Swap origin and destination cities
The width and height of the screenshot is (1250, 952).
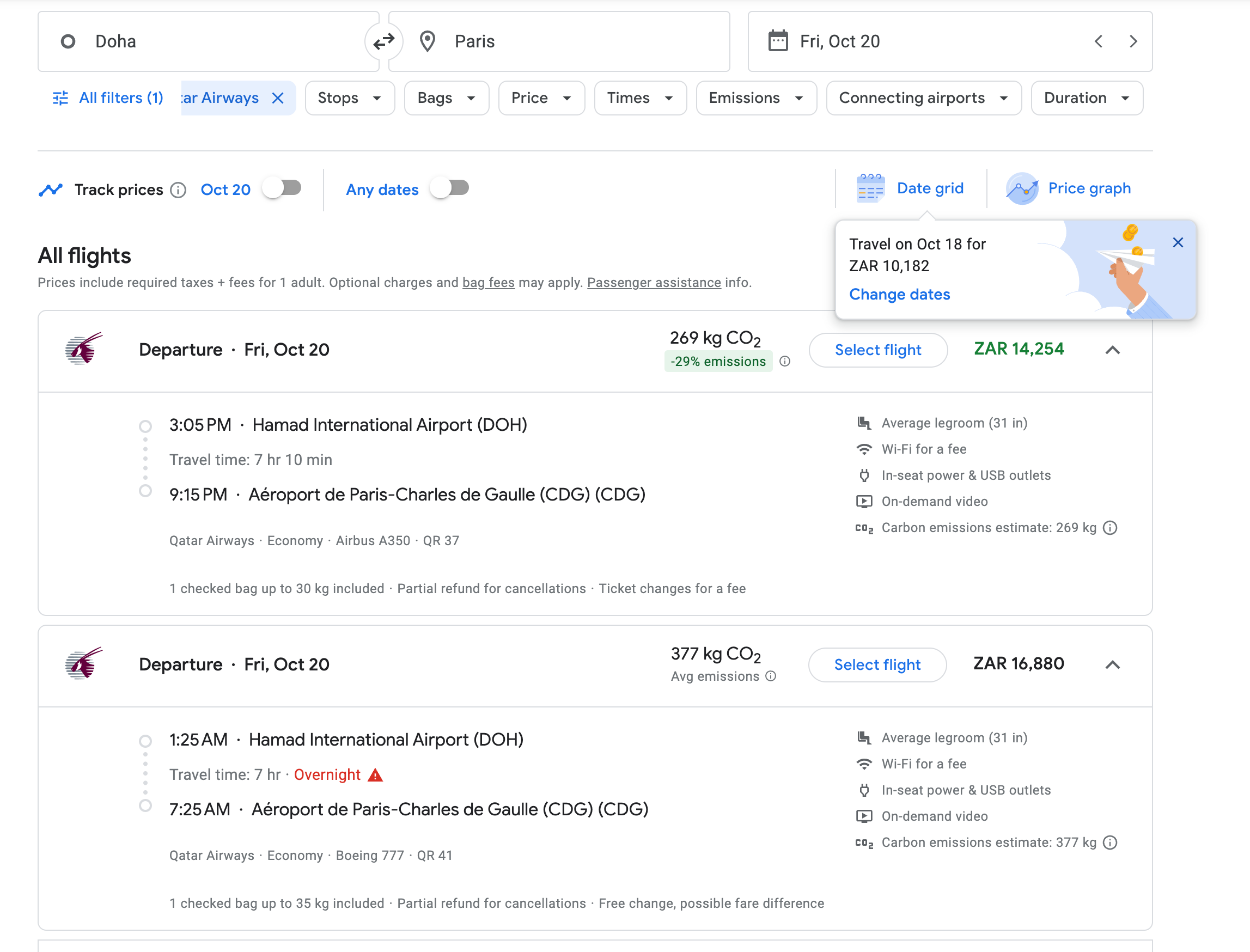(x=383, y=41)
